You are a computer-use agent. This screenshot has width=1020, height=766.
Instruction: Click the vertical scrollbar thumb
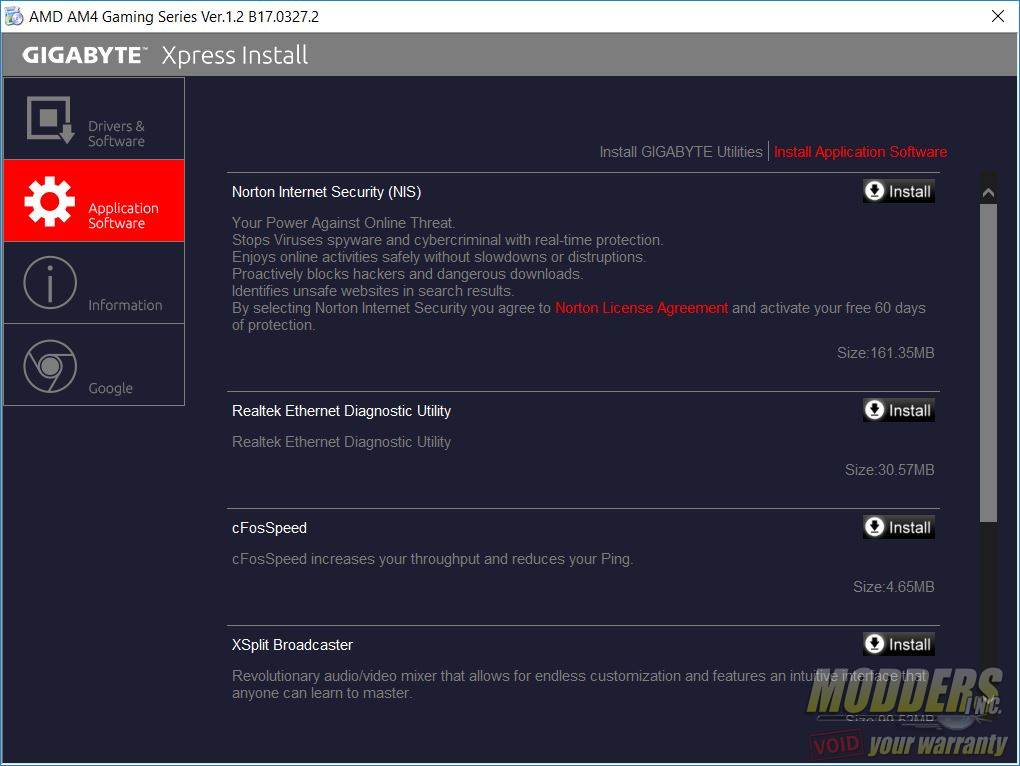tap(988, 362)
